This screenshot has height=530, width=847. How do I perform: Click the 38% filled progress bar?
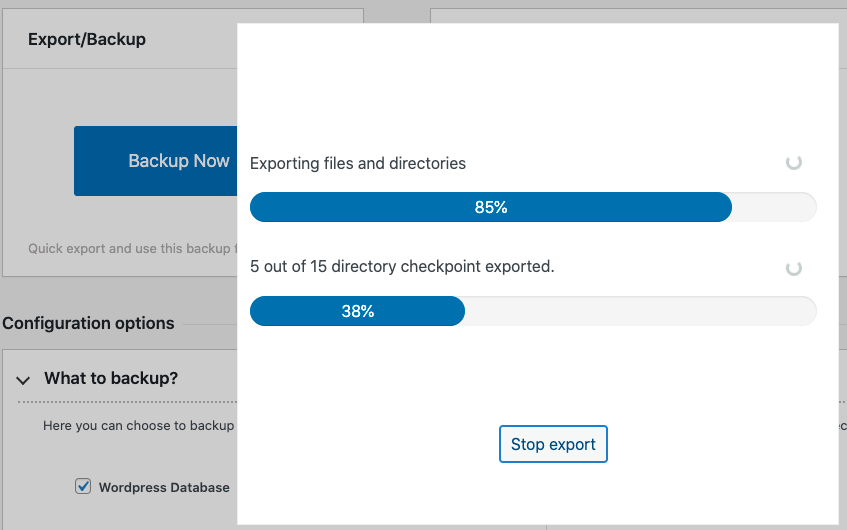click(357, 311)
